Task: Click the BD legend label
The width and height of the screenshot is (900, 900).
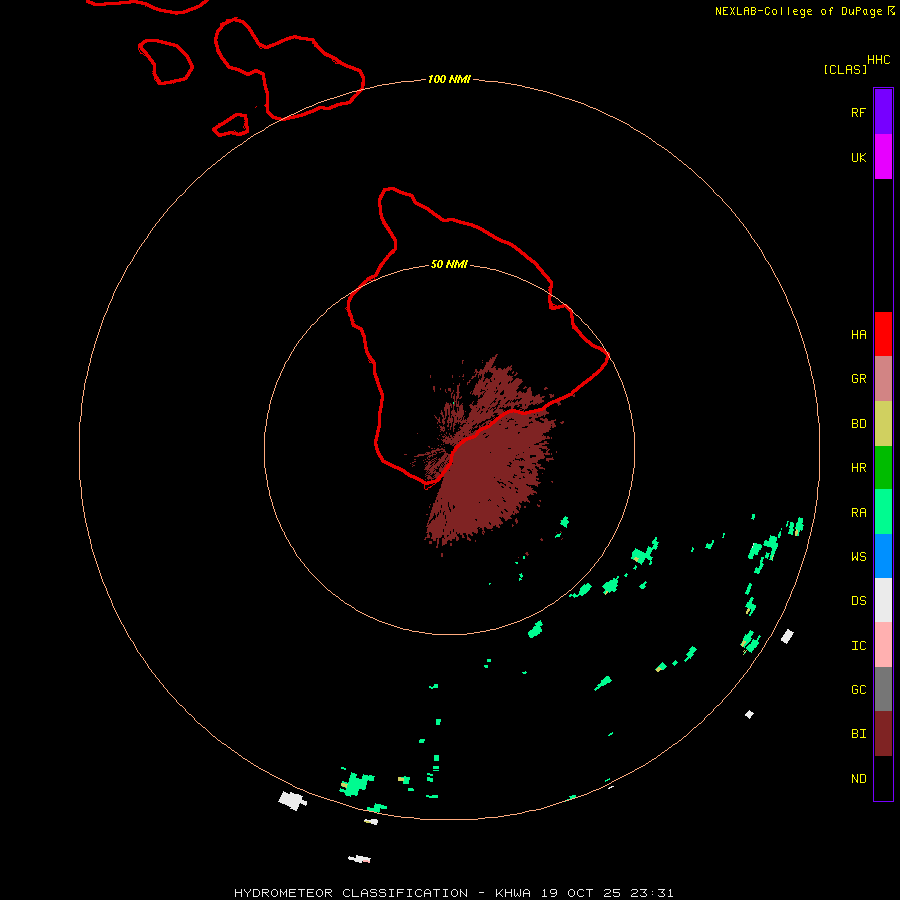Action: (x=859, y=424)
